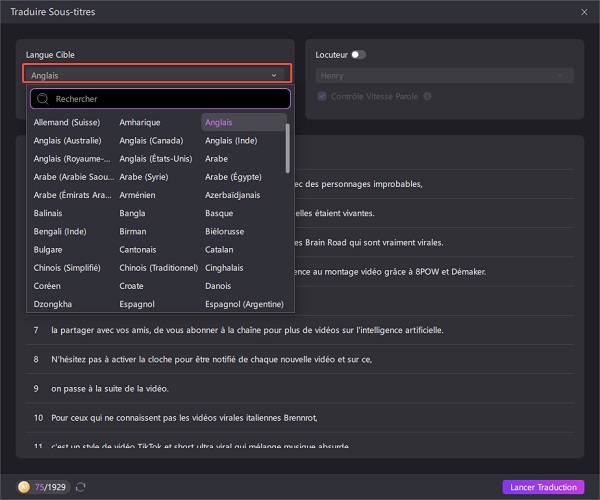Enable the Contrôle Vitesse Parole checkbox
Image resolution: width=600 pixels, height=500 pixels.
point(321,96)
